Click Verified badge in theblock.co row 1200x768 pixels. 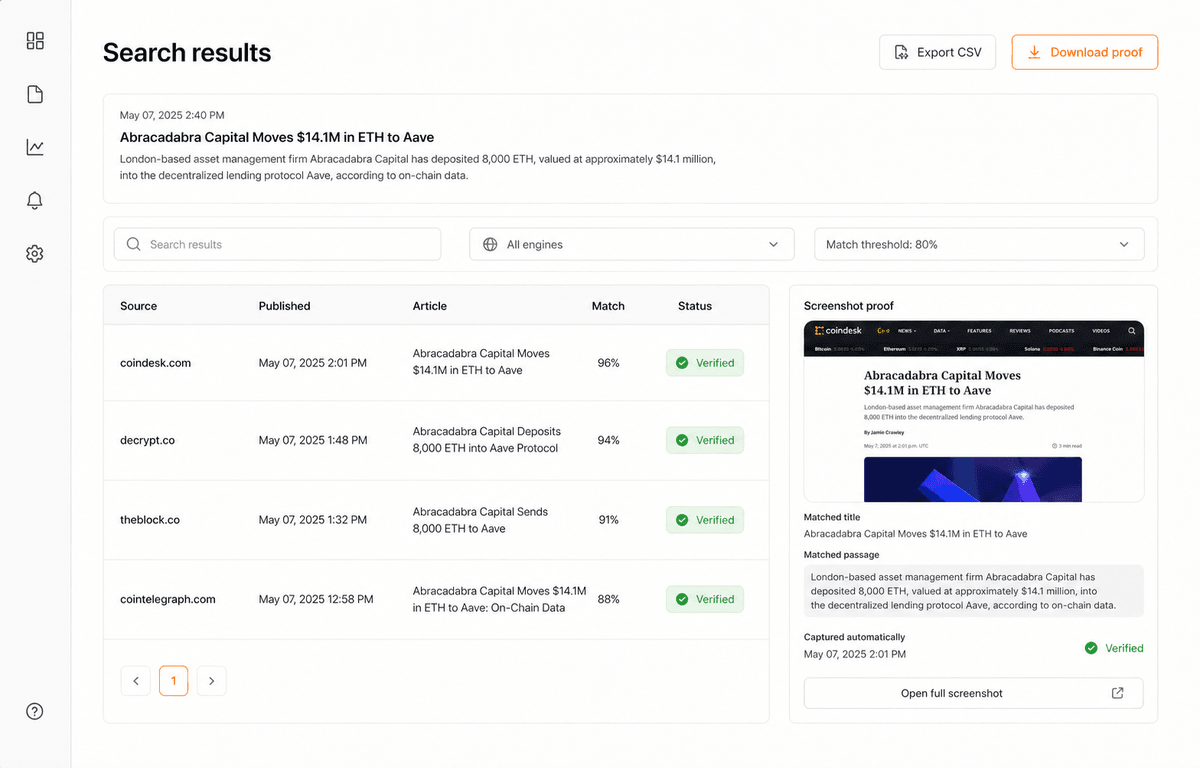pos(705,520)
